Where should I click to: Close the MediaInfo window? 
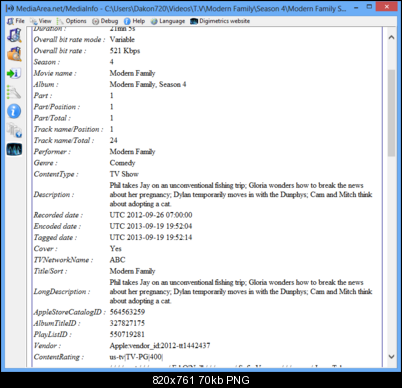click(386, 7)
